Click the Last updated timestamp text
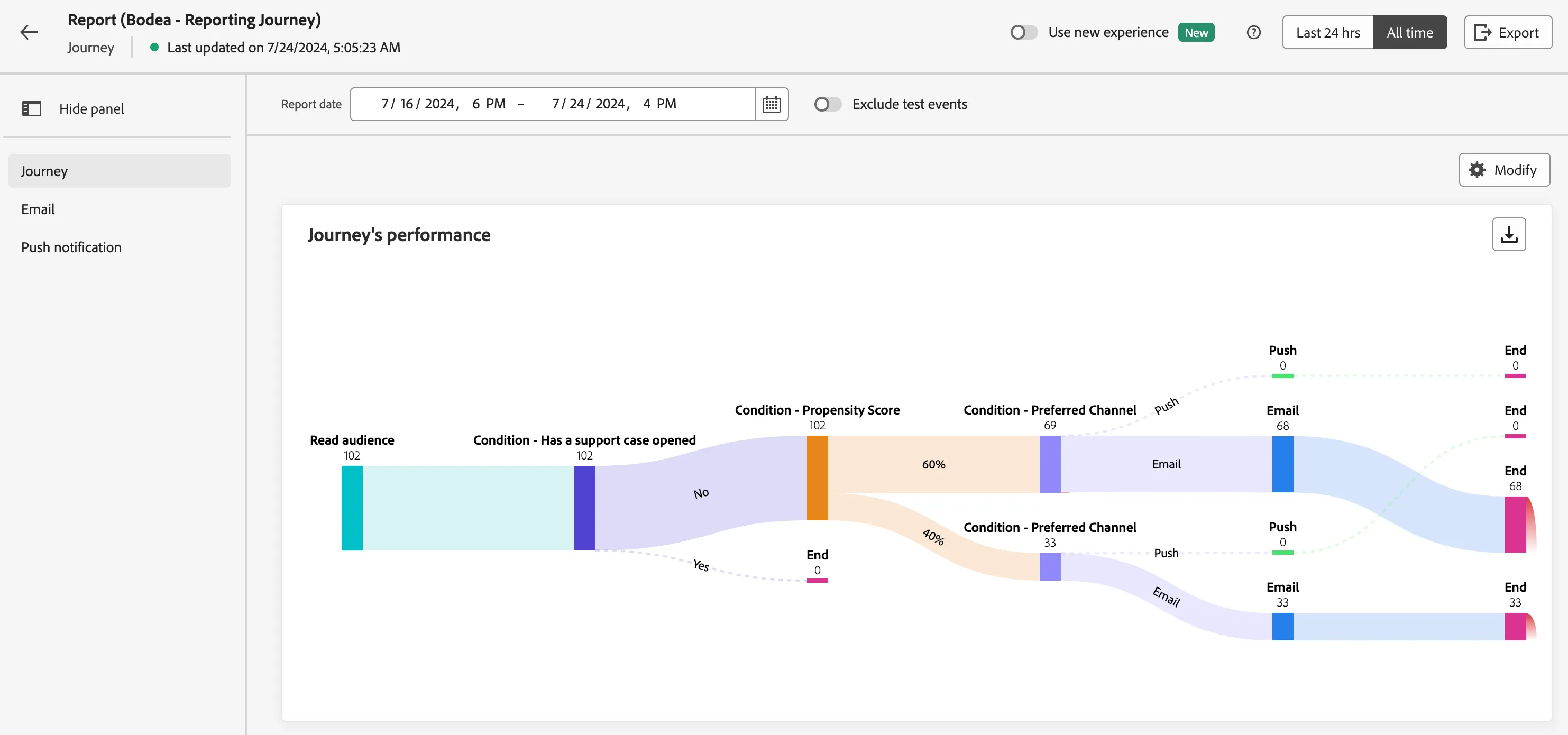 coord(283,48)
